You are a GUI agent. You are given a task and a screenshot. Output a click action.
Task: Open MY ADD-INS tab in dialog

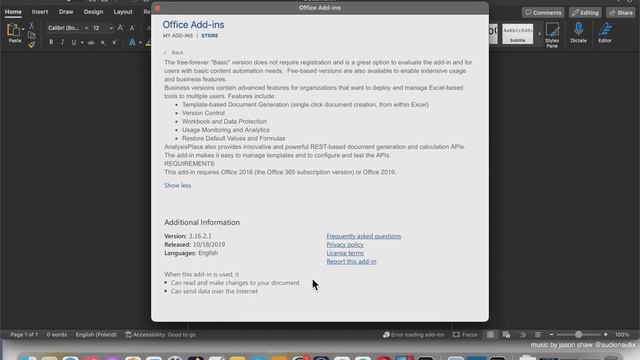[x=178, y=36]
